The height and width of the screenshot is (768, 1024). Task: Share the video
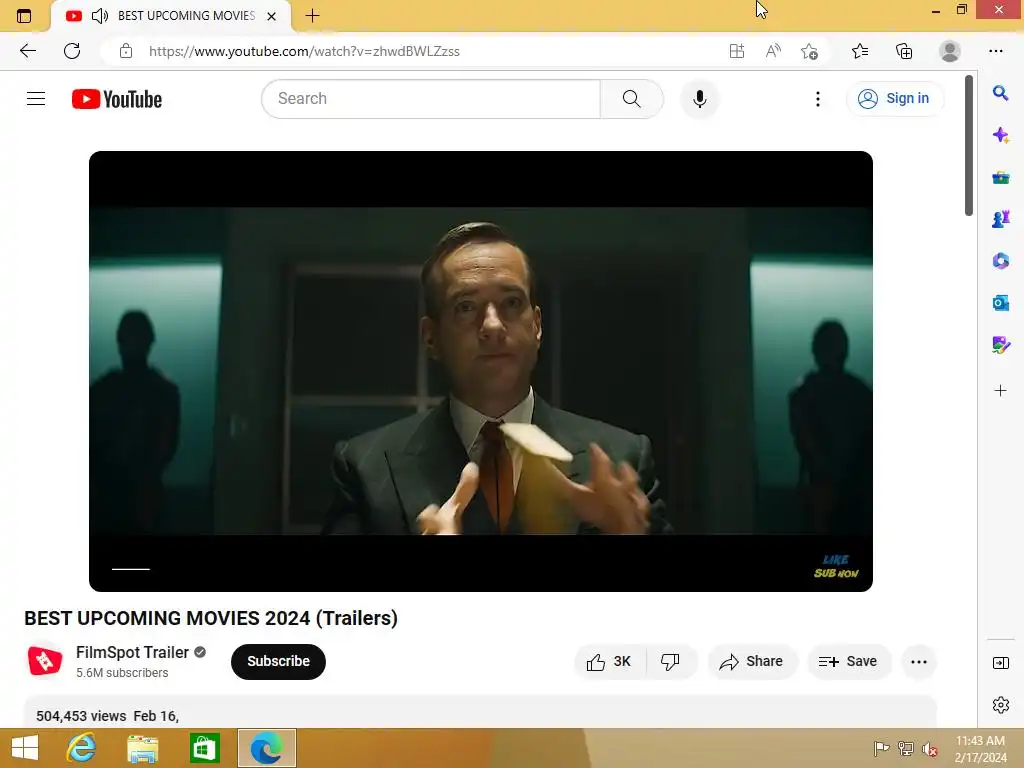pyautogui.click(x=752, y=662)
